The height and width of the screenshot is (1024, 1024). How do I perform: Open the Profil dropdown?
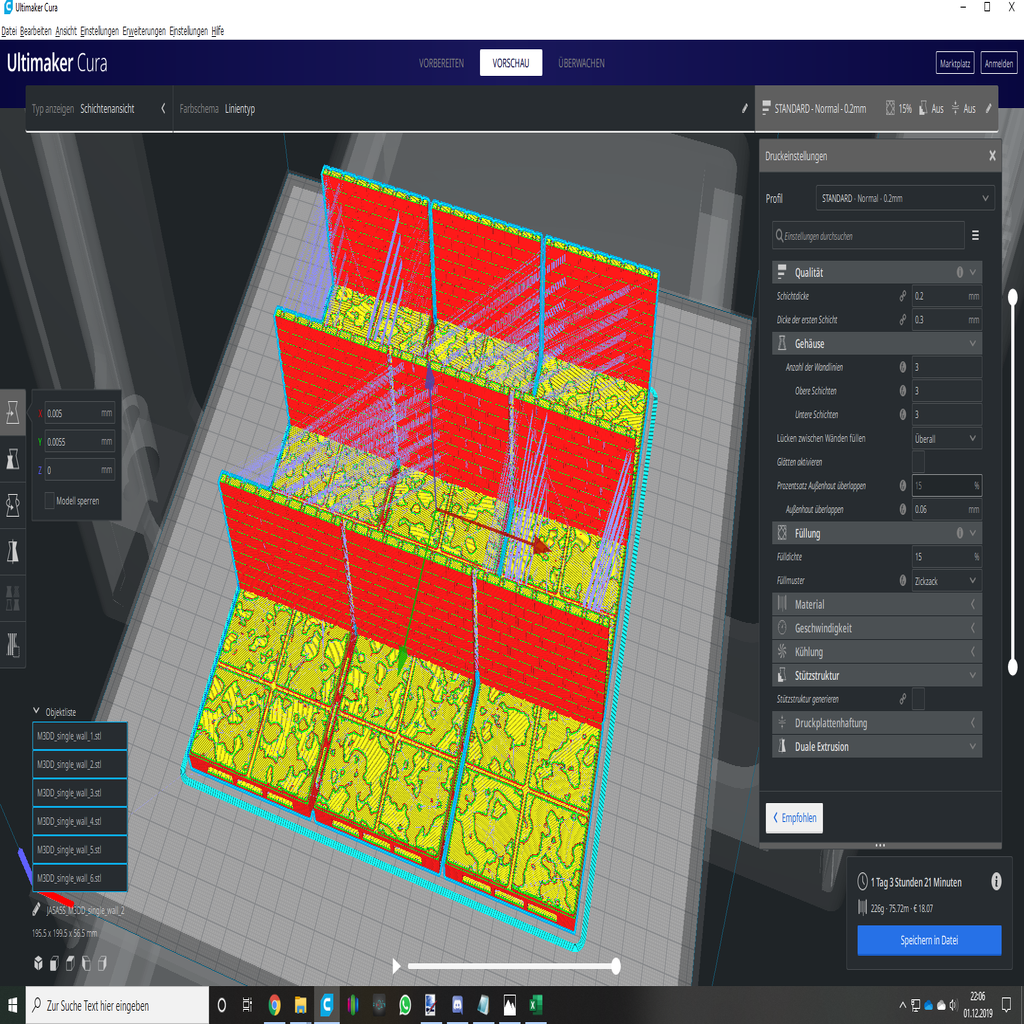pos(905,198)
